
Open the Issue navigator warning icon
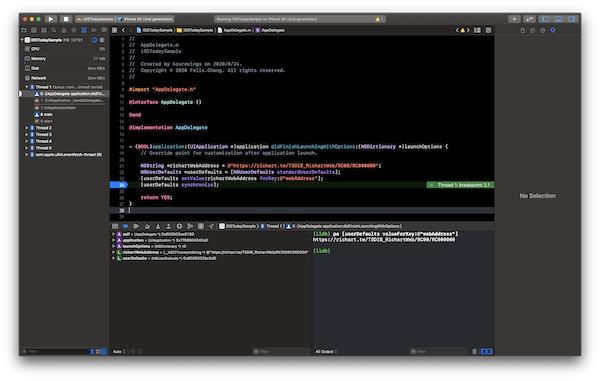[x=64, y=30]
